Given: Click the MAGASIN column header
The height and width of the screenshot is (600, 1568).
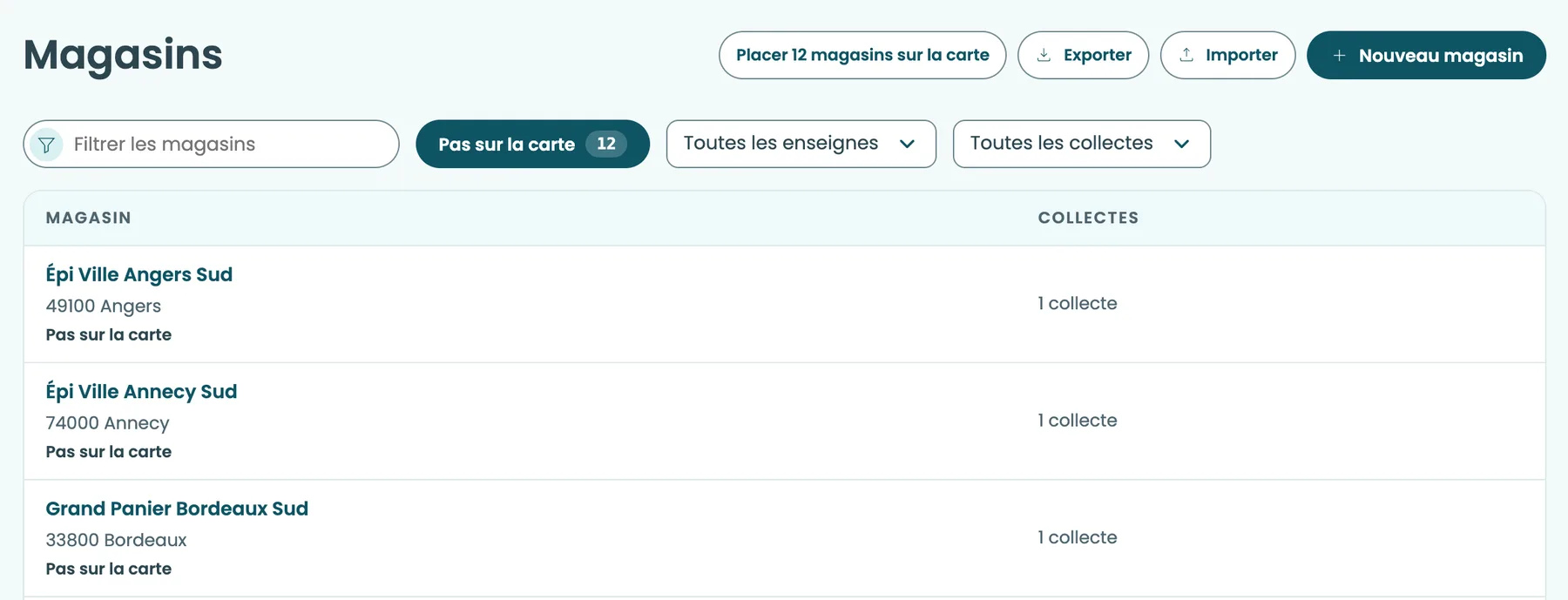Looking at the screenshot, I should click(88, 218).
